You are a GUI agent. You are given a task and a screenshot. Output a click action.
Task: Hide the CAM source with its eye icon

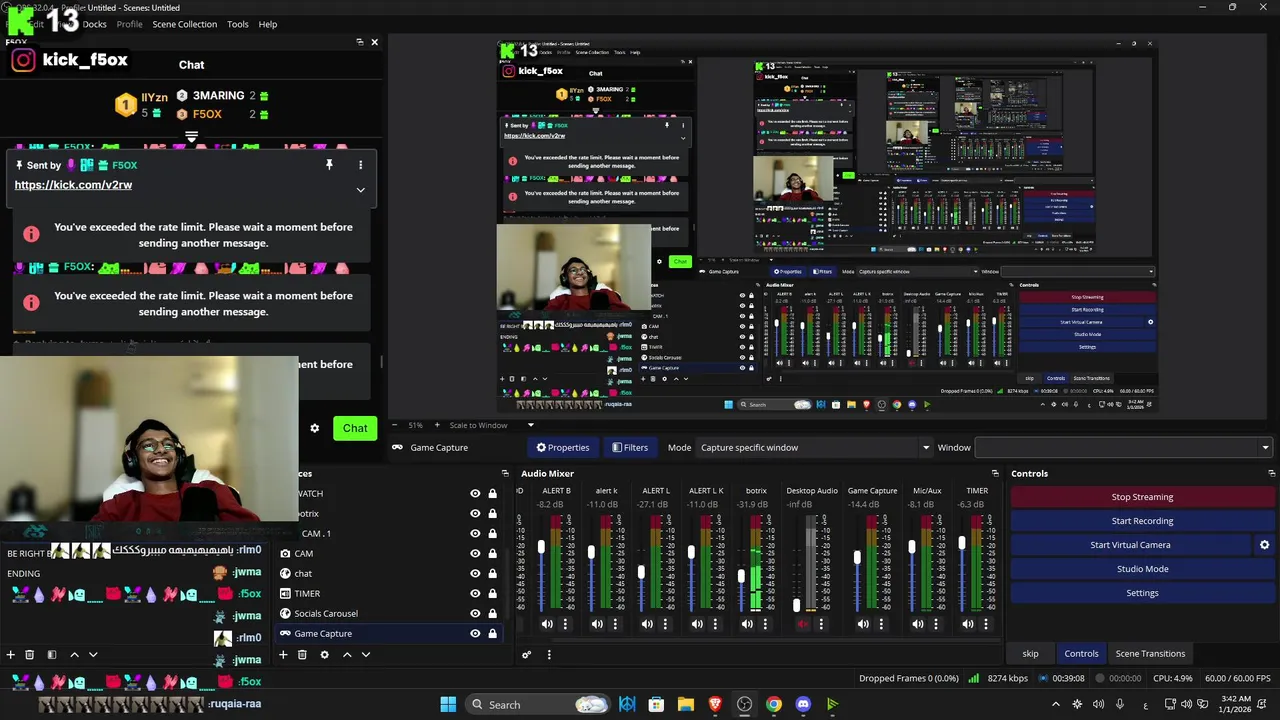click(x=475, y=554)
